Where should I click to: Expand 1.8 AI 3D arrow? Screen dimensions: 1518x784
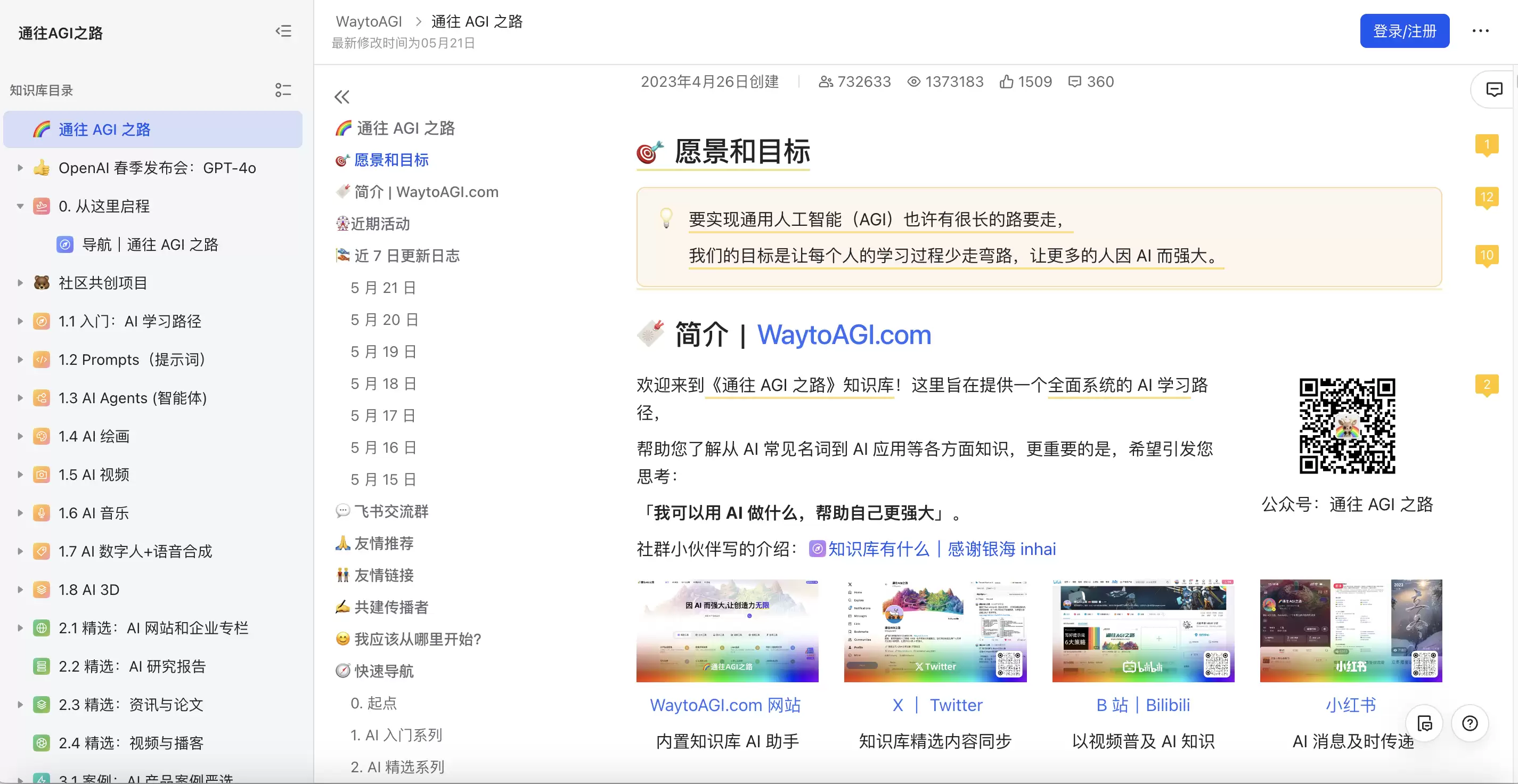(20, 590)
